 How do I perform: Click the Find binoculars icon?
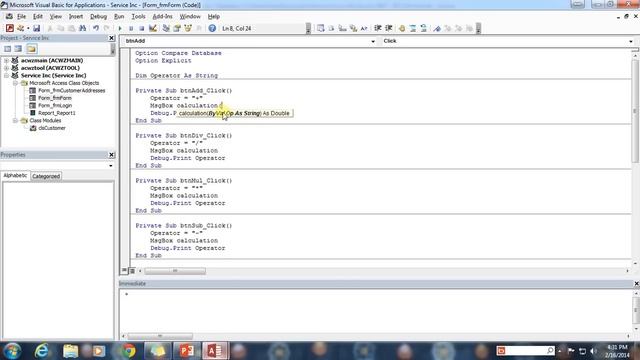[x=82, y=28]
